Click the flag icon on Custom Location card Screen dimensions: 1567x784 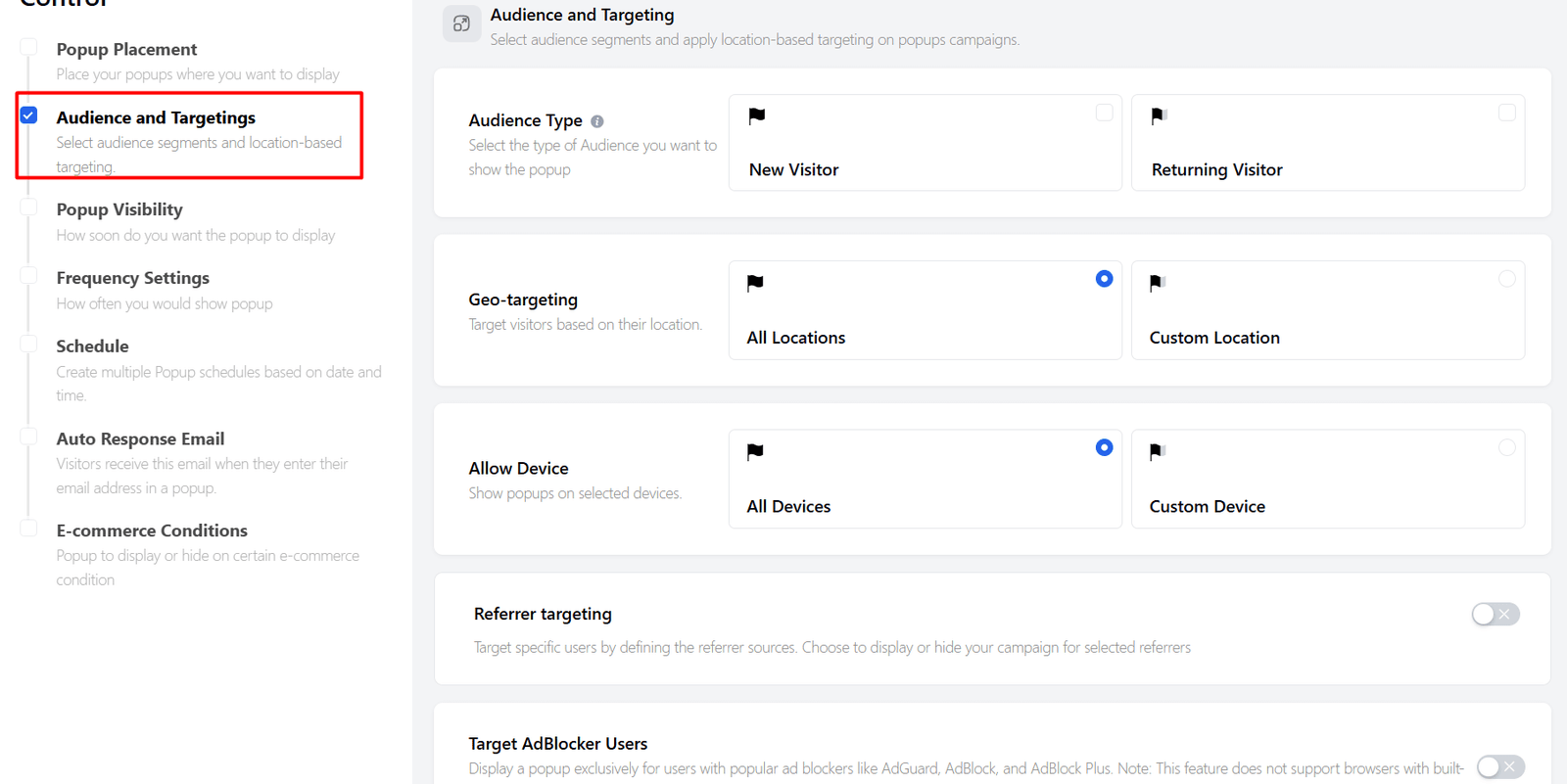(1157, 284)
